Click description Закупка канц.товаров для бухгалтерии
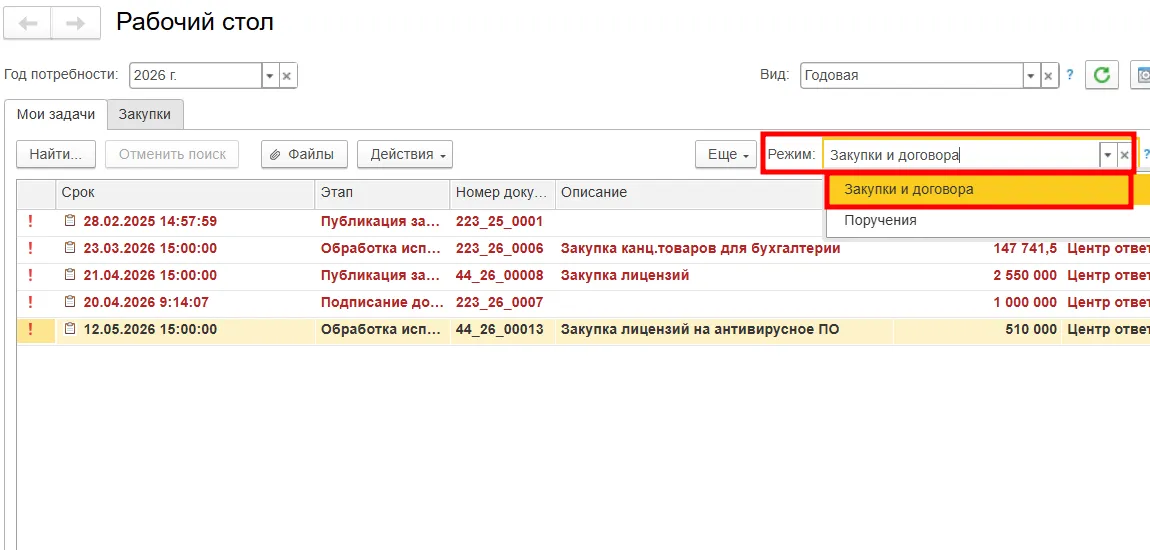This screenshot has width=1150, height=550. point(700,249)
